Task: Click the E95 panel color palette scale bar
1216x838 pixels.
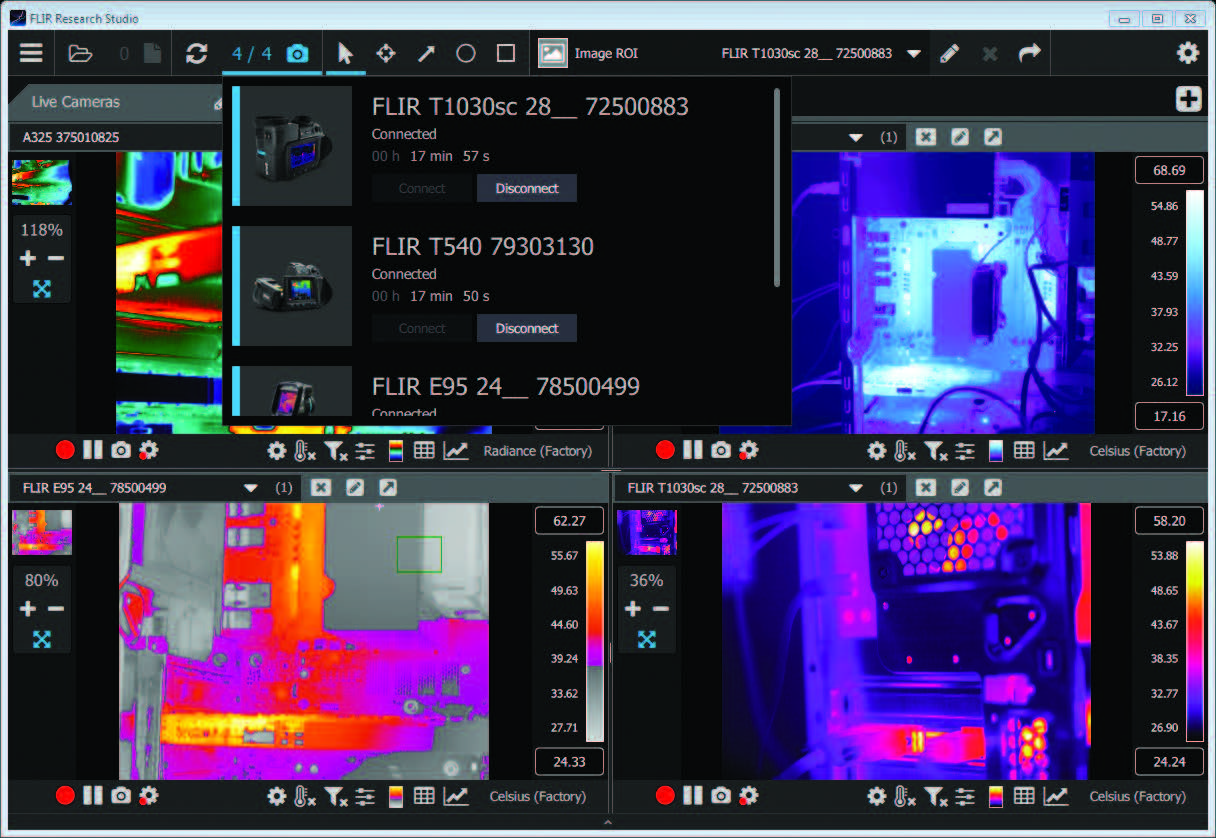Action: tap(594, 640)
